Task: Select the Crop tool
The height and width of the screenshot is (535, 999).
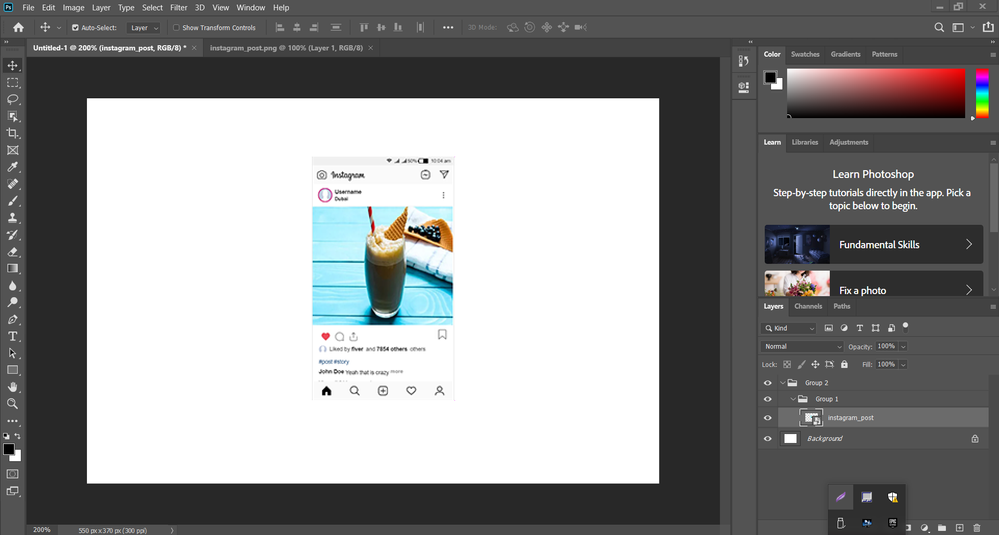Action: point(13,133)
